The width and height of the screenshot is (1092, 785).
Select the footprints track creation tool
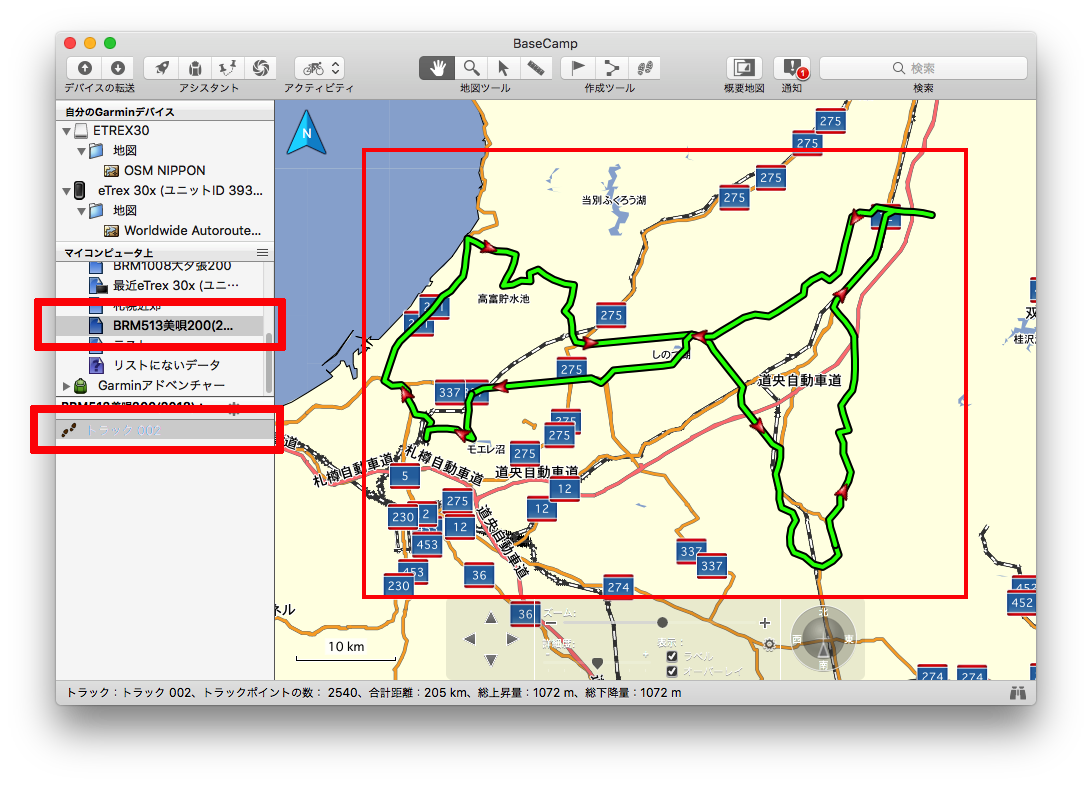tap(644, 68)
